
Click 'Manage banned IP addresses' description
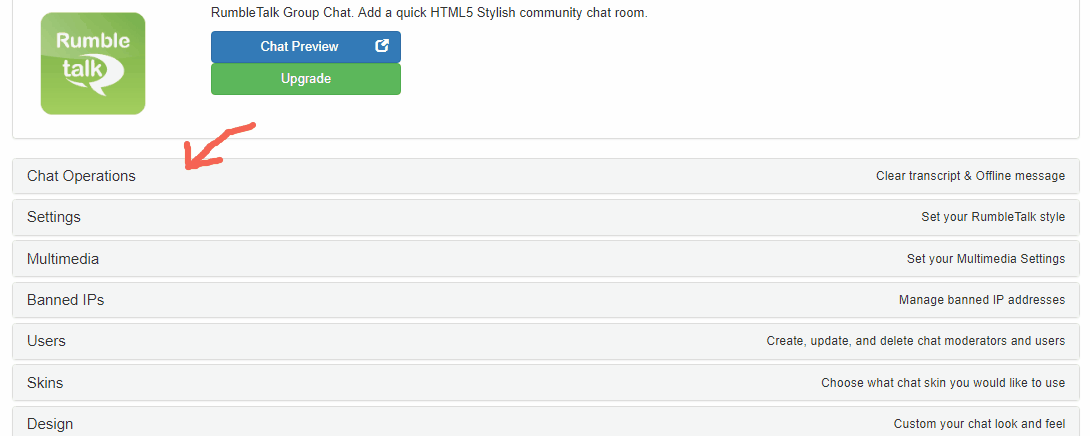pos(982,300)
